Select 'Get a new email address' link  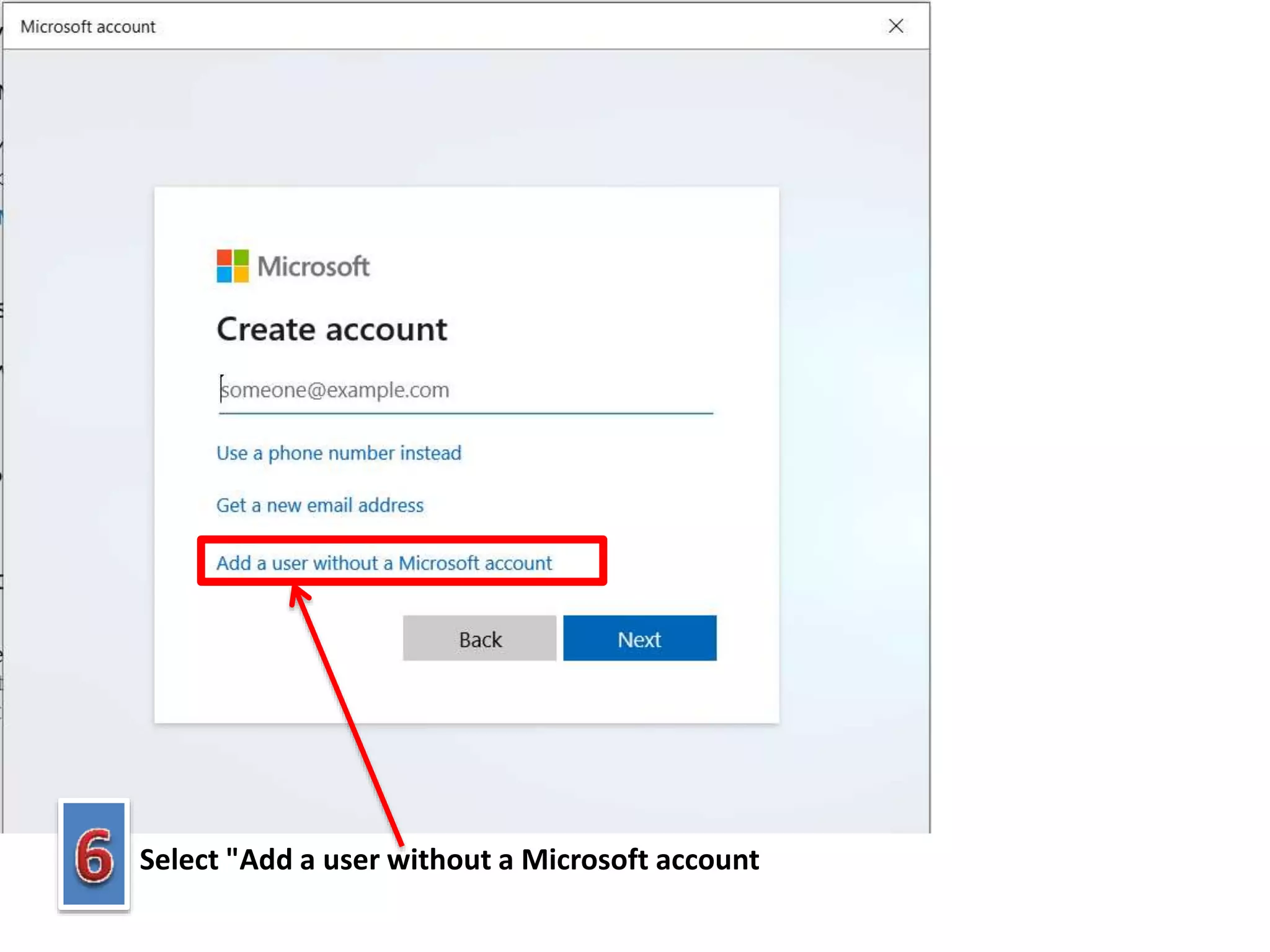point(320,505)
